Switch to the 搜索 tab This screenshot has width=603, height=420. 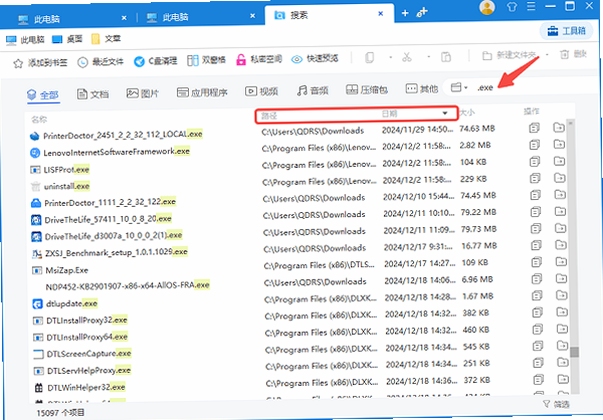point(329,15)
